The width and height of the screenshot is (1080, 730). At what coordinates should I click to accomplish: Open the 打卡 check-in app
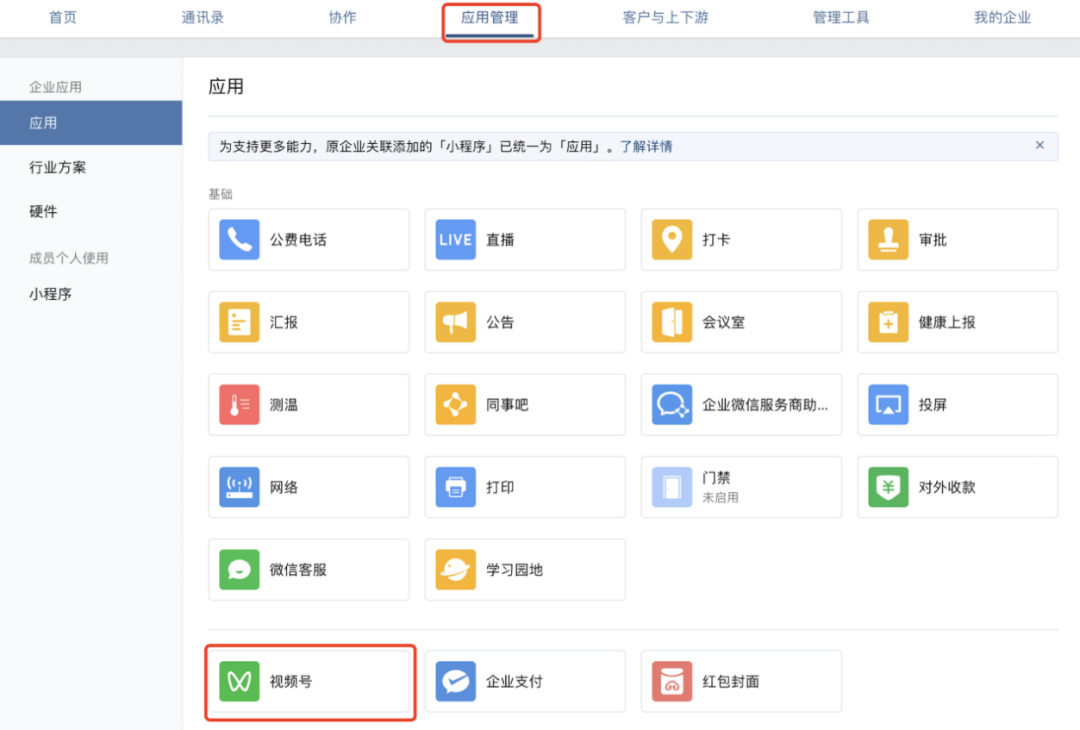(740, 239)
